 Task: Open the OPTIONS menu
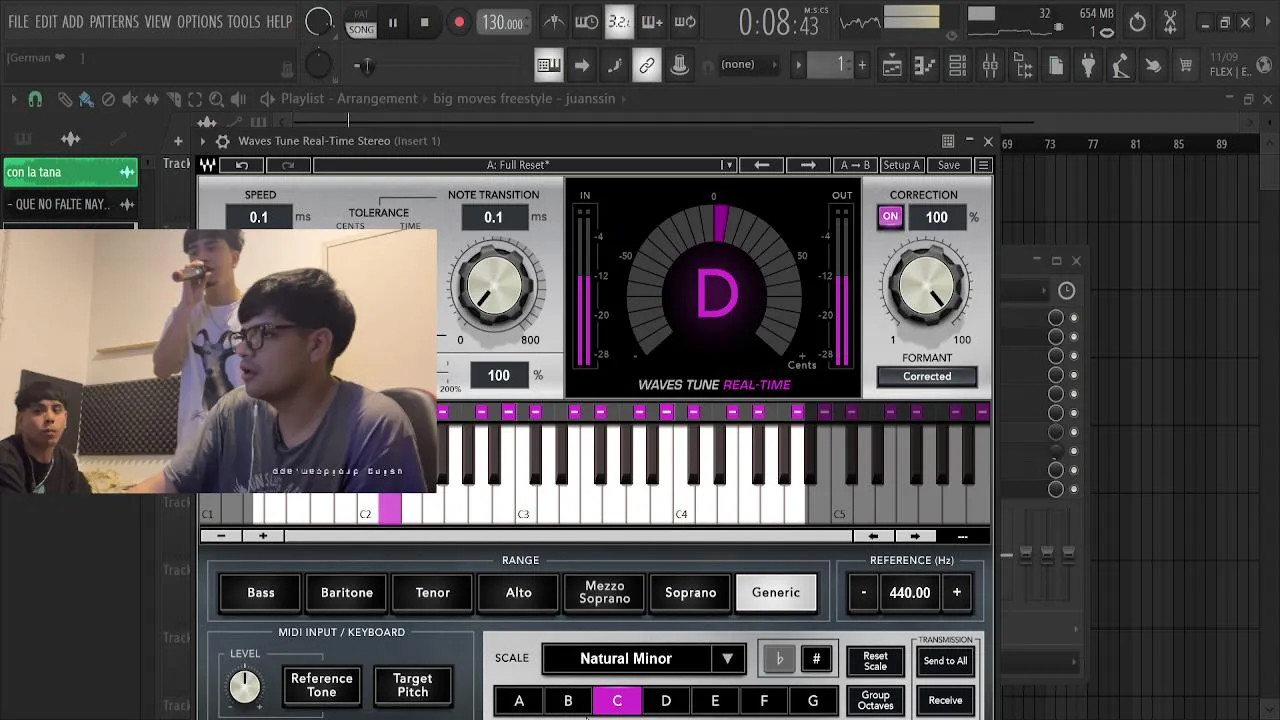(199, 21)
